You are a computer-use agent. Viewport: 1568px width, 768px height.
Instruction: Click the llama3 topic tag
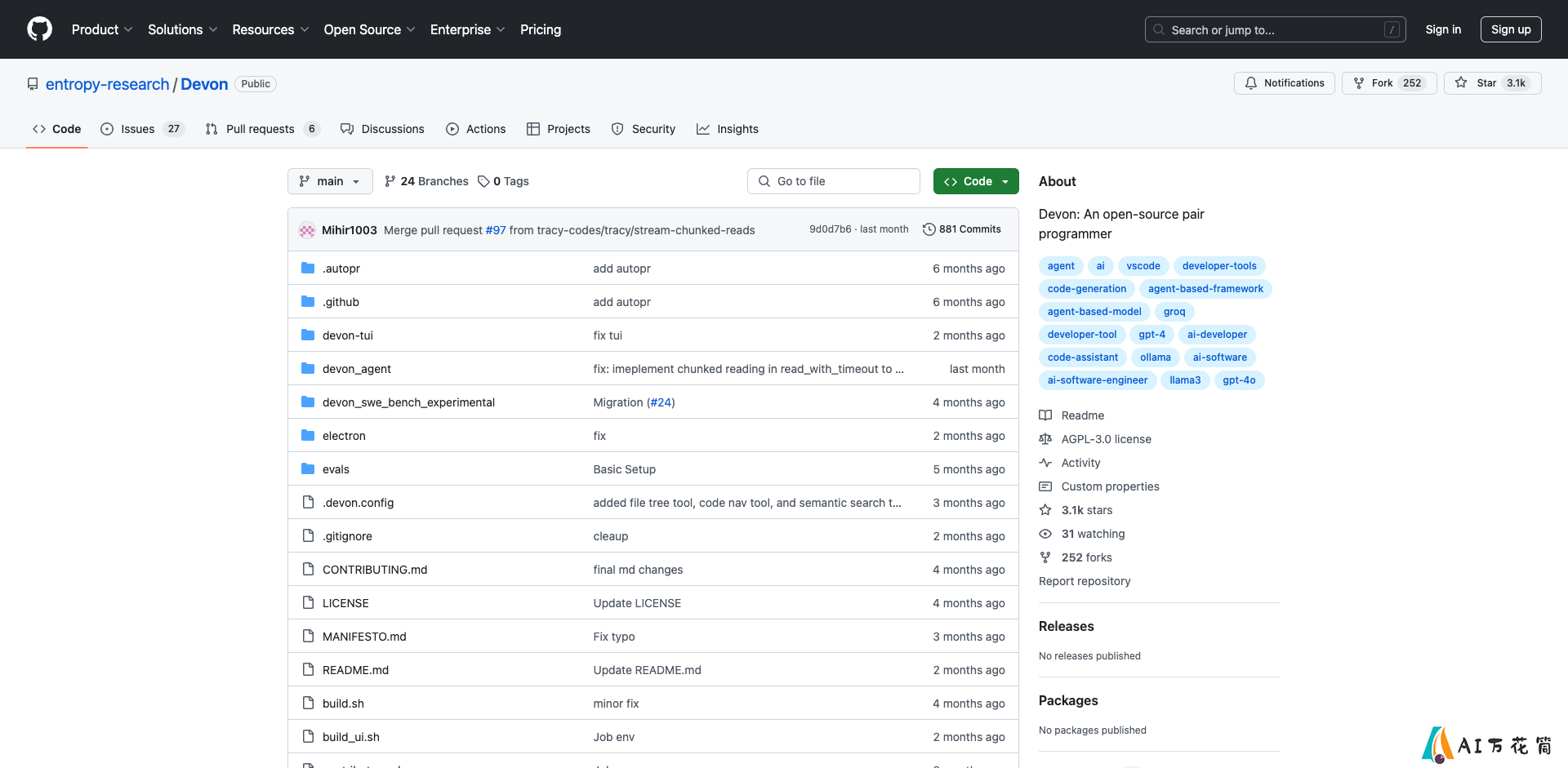point(1185,380)
